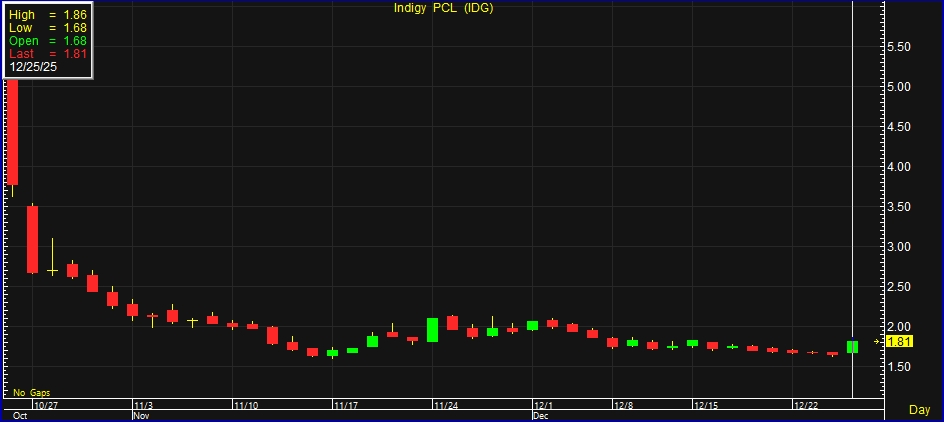The width and height of the screenshot is (944, 423).
Task: Click the 3.50 price axis label
Action: [901, 207]
